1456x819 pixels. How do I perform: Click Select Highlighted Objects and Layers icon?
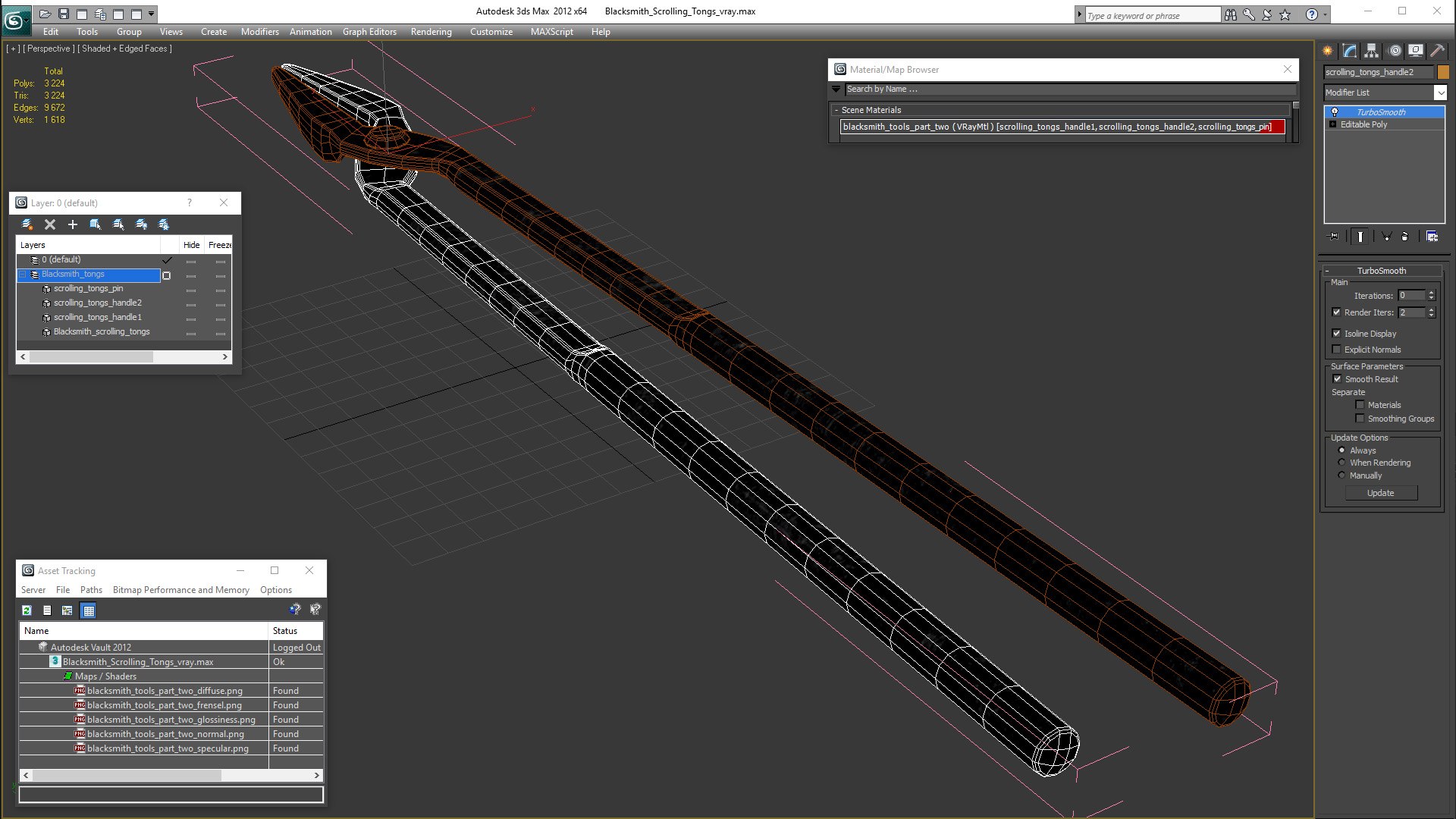point(96,224)
